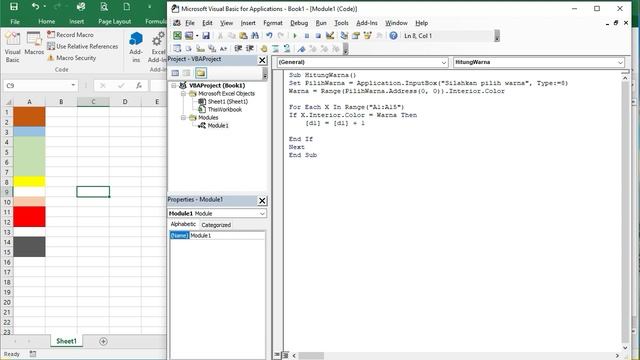Click Macro Security in Excel ribbon
Screen dimensions: 640x360
click(x=72, y=58)
